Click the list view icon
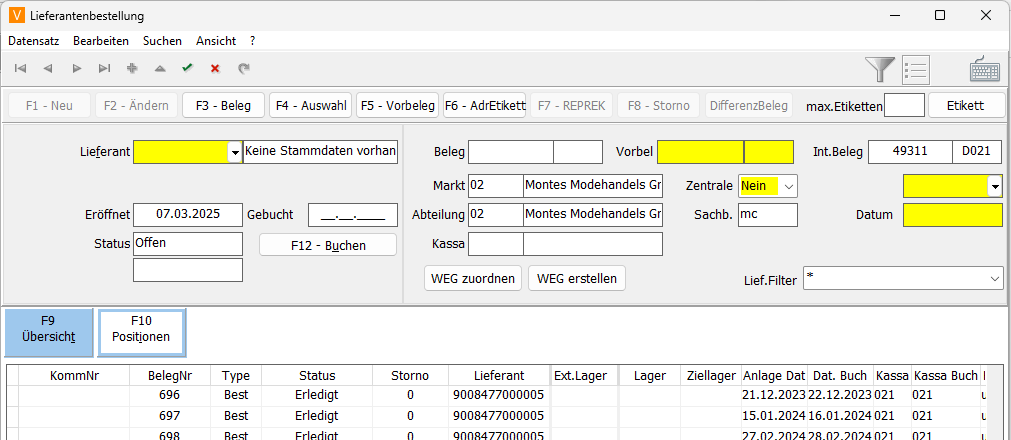 (x=916, y=69)
